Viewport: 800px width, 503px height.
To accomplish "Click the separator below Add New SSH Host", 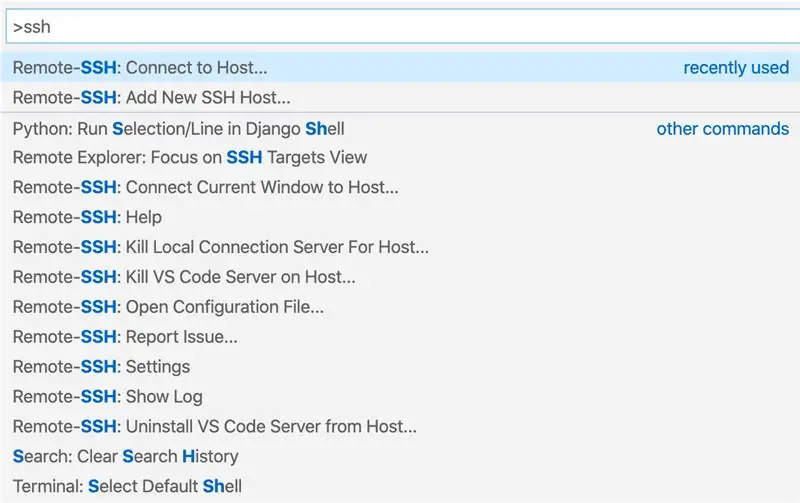I will (400, 112).
